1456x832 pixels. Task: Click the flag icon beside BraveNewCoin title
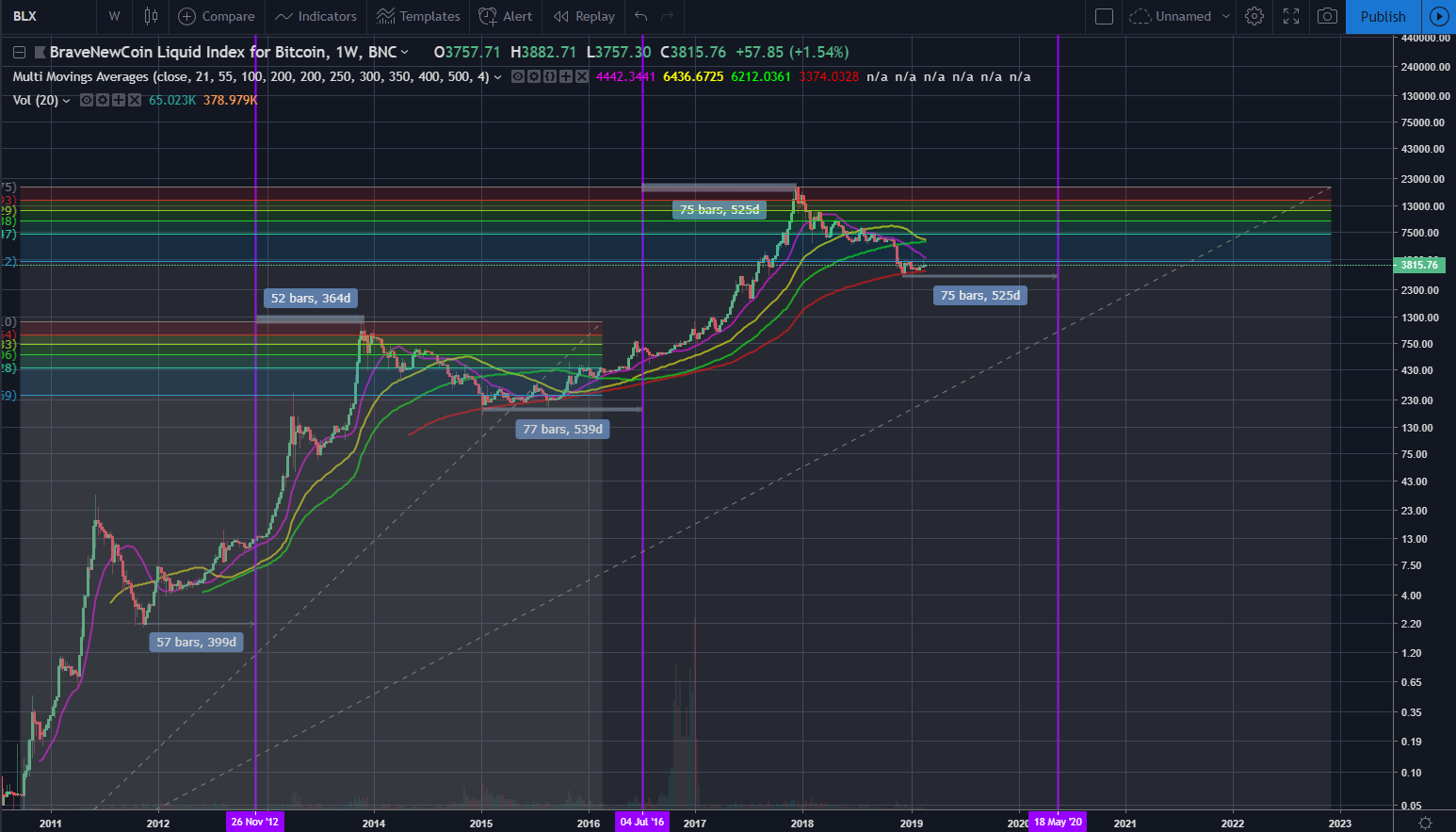coord(40,52)
